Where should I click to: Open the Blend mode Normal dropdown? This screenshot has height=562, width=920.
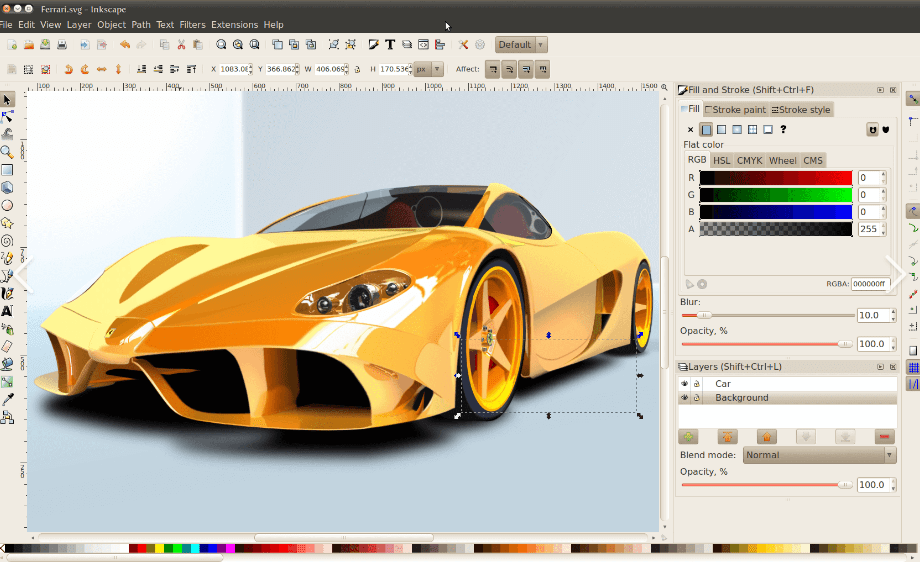tap(819, 455)
